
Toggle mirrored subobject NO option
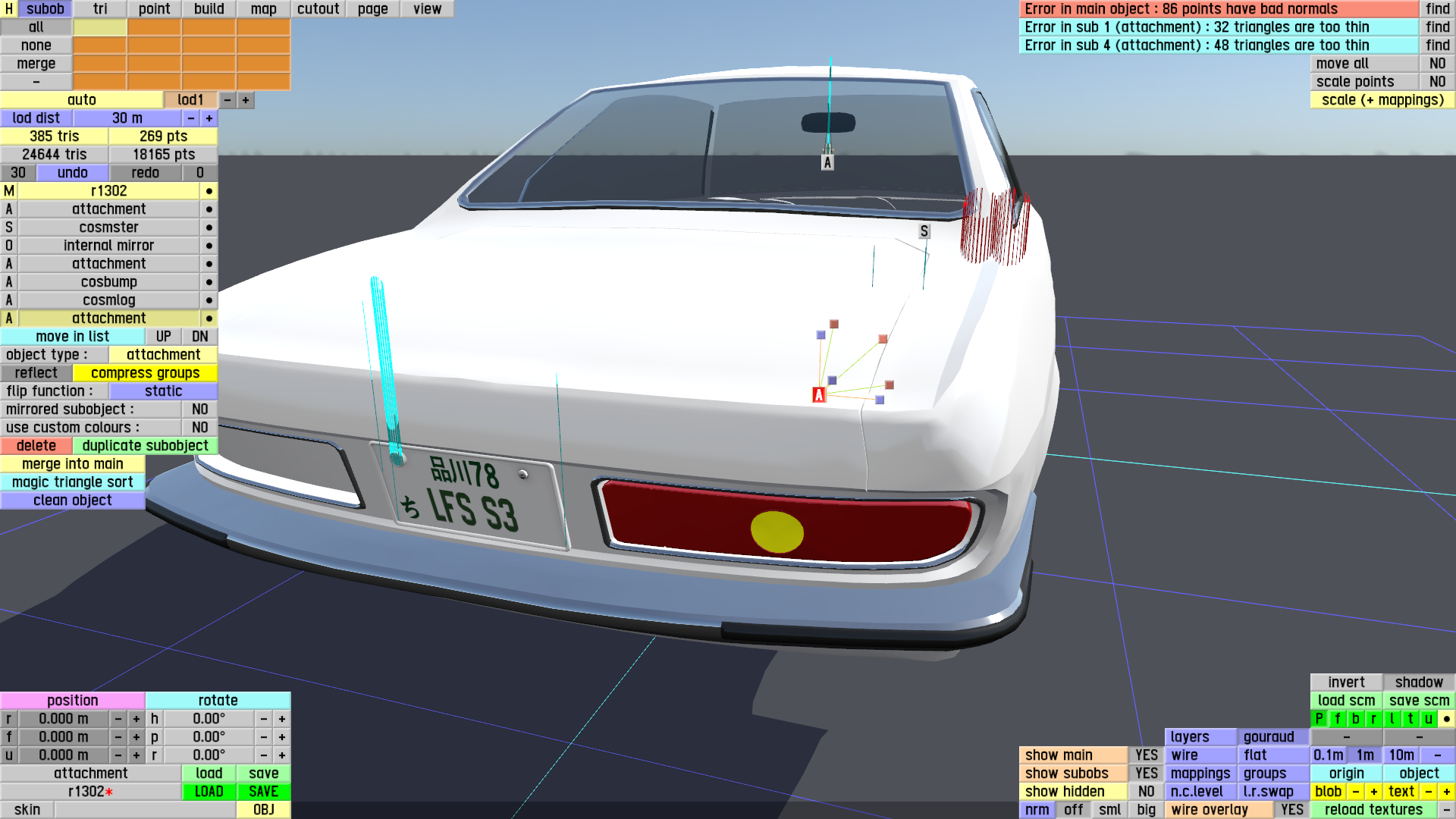199,409
